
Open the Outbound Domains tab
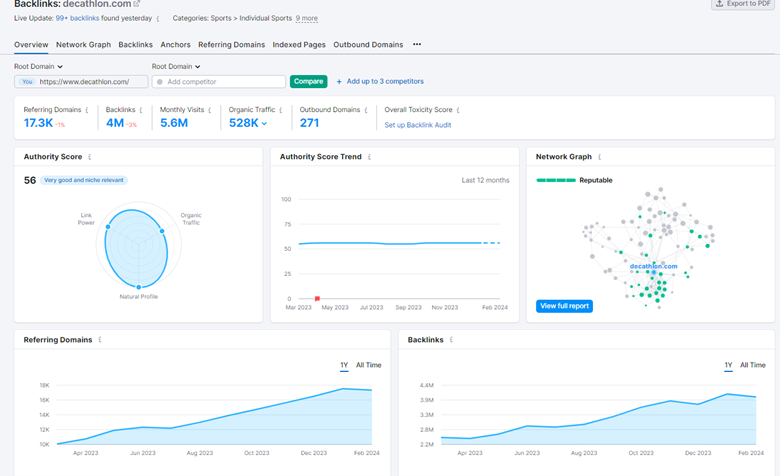368,44
